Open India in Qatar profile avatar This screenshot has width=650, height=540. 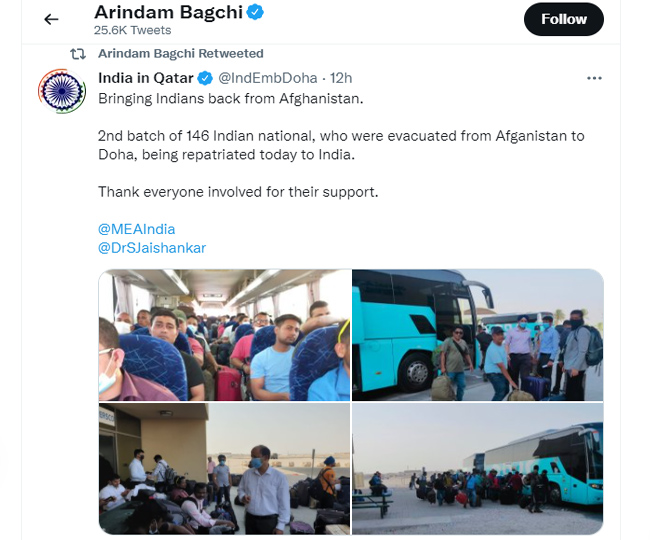tap(62, 91)
